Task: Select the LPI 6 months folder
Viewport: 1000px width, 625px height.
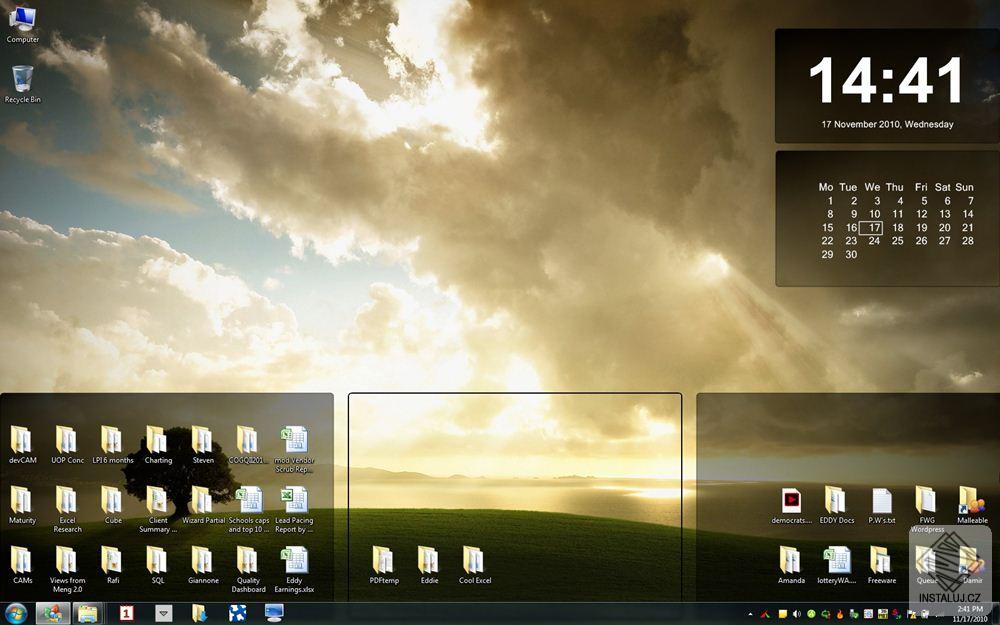Action: click(112, 445)
